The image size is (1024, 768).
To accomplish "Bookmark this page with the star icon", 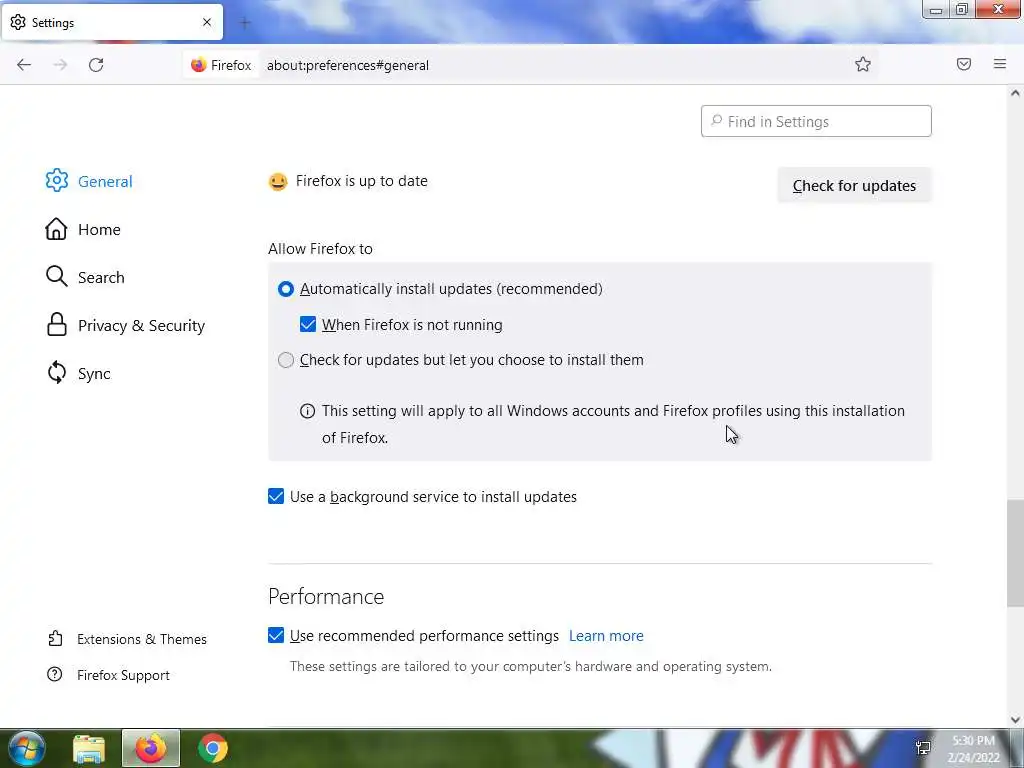I will coord(863,64).
